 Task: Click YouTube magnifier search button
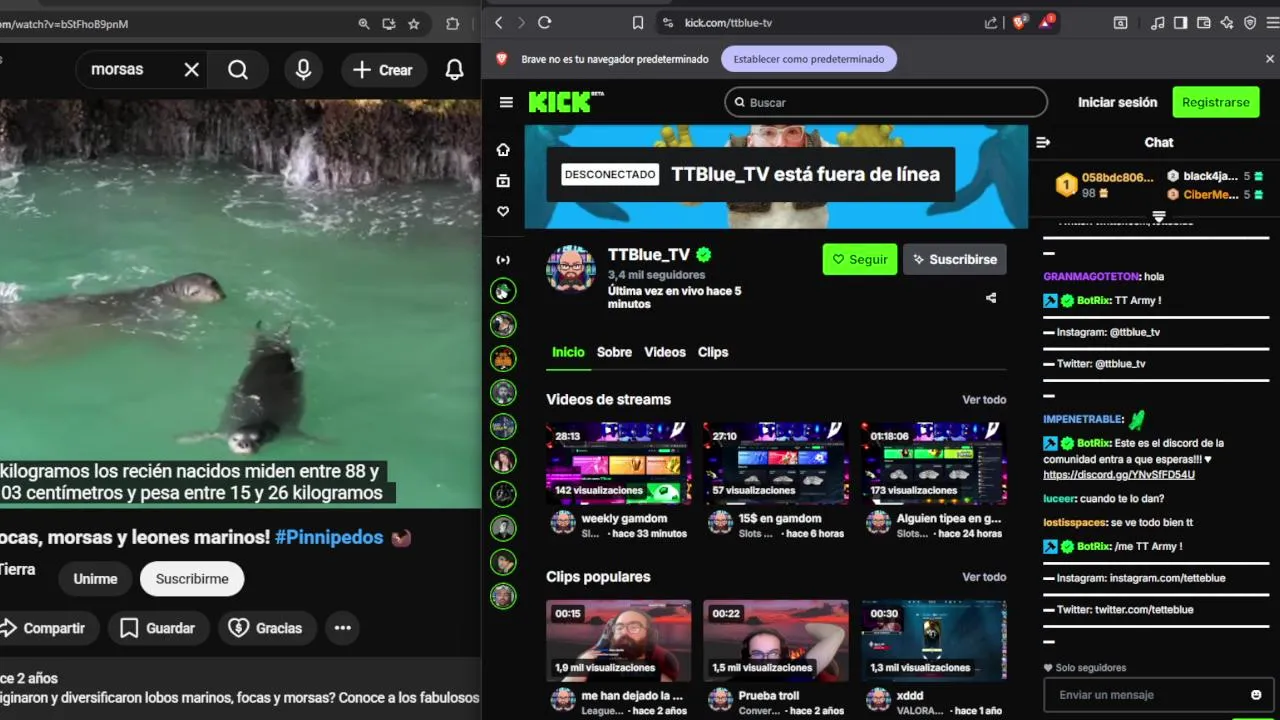[238, 70]
